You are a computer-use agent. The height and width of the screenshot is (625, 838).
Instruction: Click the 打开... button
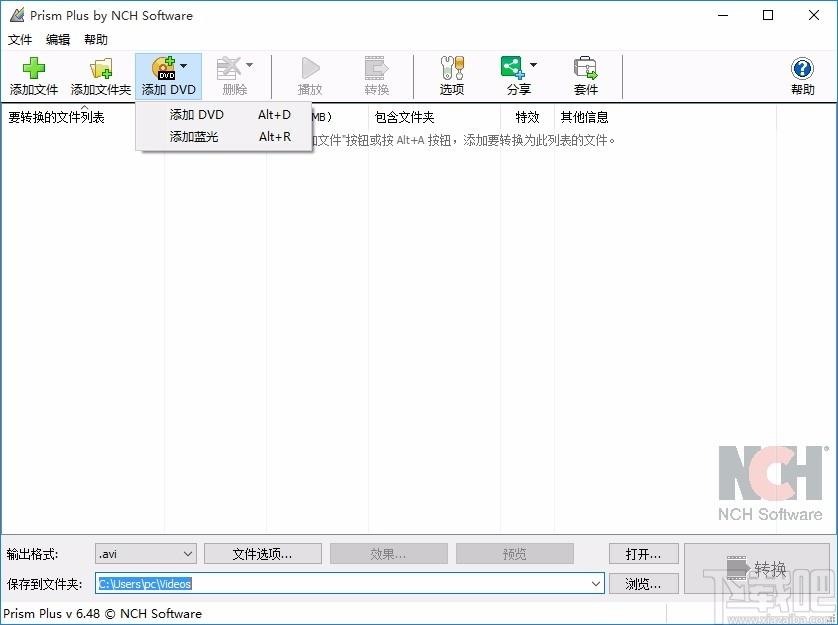(643, 554)
